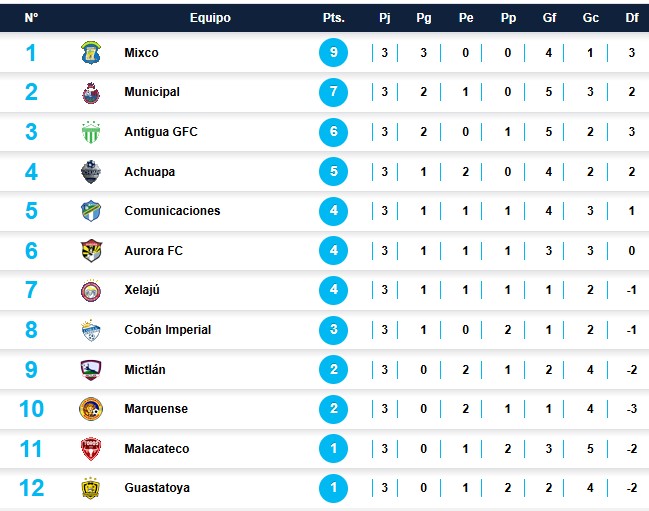The width and height of the screenshot is (649, 511).
Task: Click Municipal's blue 7 points badge
Action: (333, 93)
